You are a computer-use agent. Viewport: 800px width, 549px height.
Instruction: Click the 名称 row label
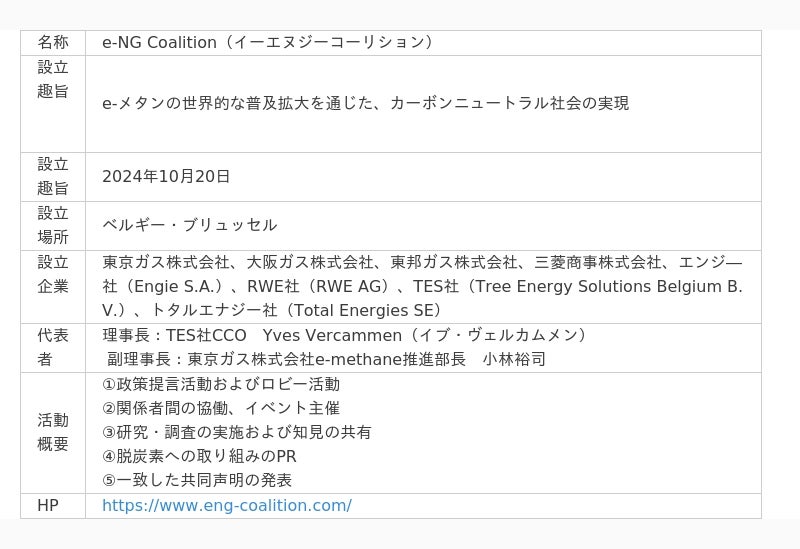(x=53, y=43)
